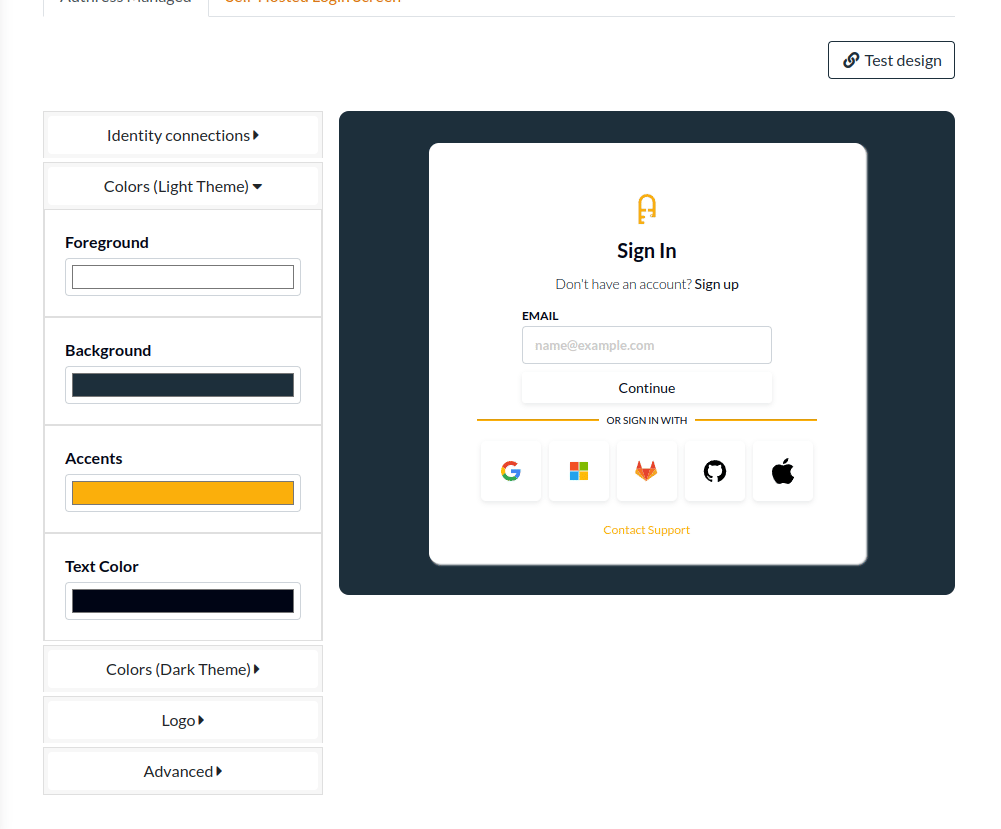Switch to the Self-Hosted Login Screen tab

[311, 2]
